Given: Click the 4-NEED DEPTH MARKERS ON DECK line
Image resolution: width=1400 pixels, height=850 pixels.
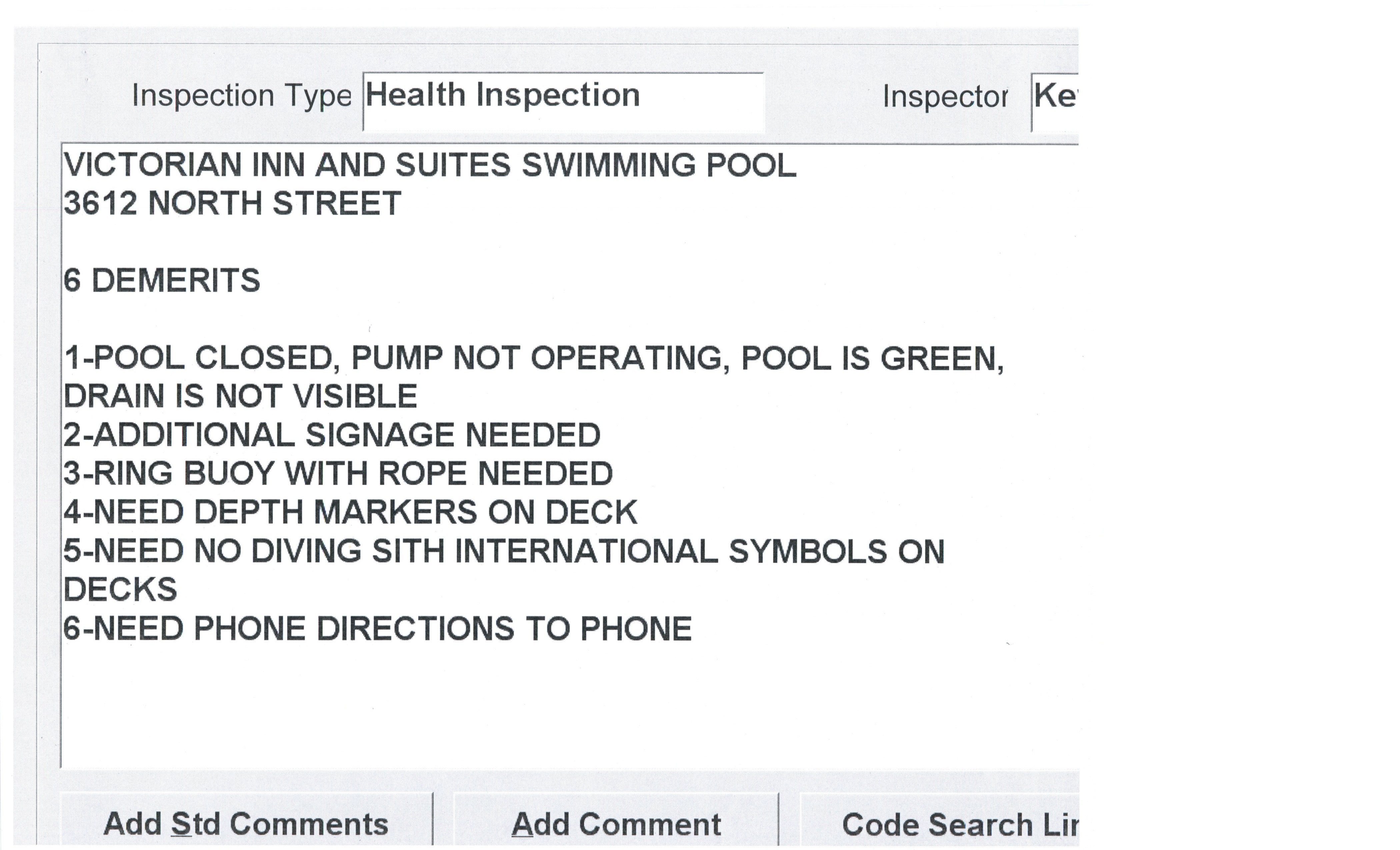Looking at the screenshot, I should 351,513.
